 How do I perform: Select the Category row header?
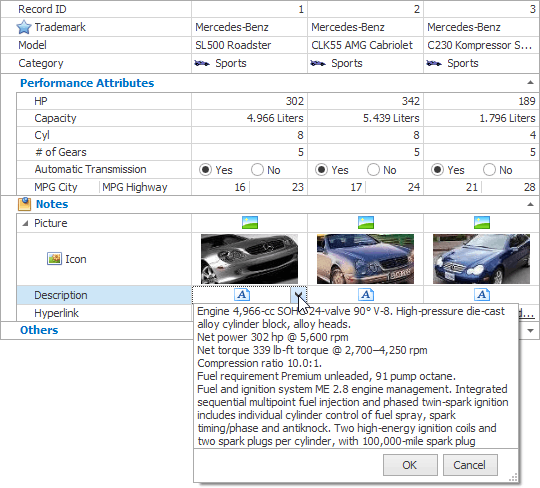[96, 63]
